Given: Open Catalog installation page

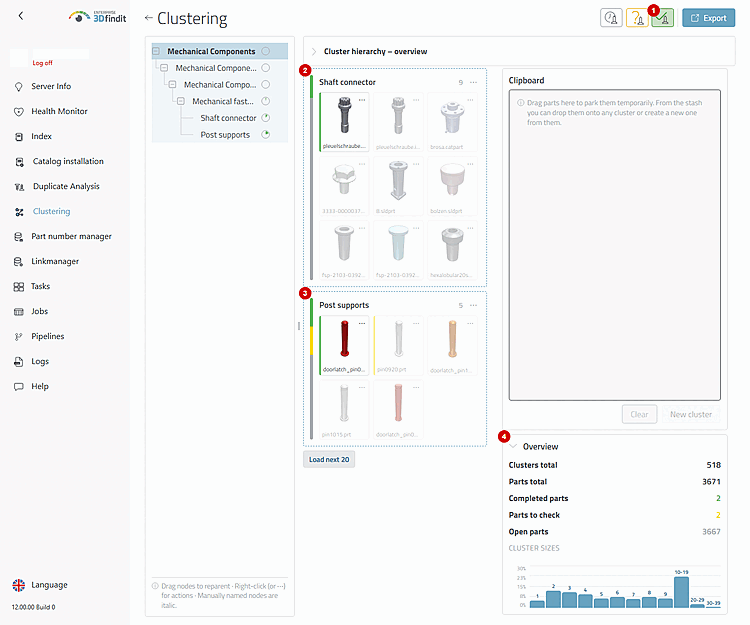Looking at the screenshot, I should tap(68, 161).
